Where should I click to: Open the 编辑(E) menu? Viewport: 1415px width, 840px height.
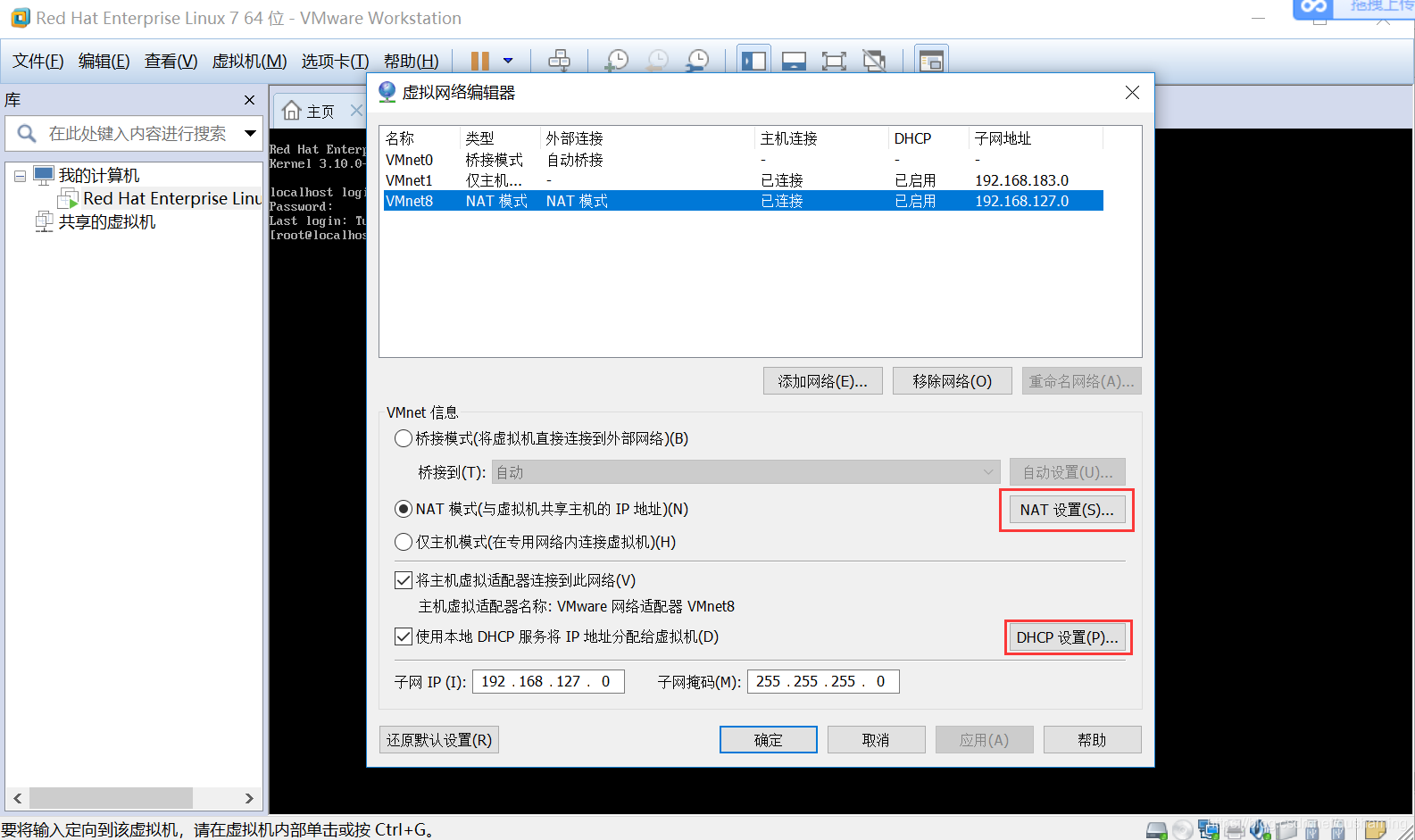pos(104,62)
